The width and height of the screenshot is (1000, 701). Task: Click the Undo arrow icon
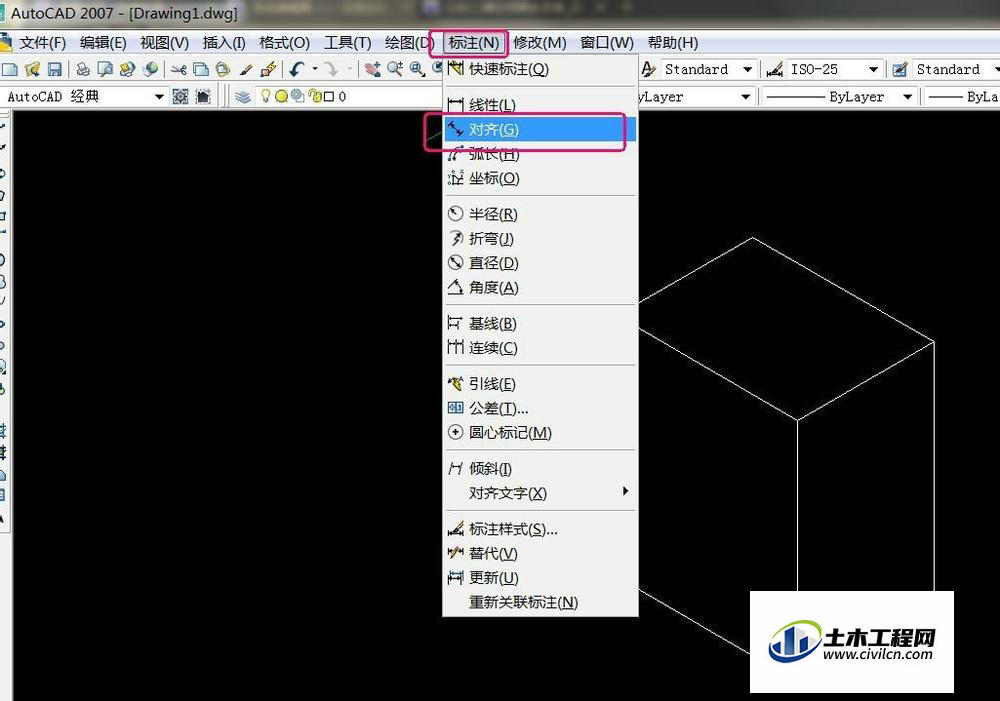tap(297, 69)
